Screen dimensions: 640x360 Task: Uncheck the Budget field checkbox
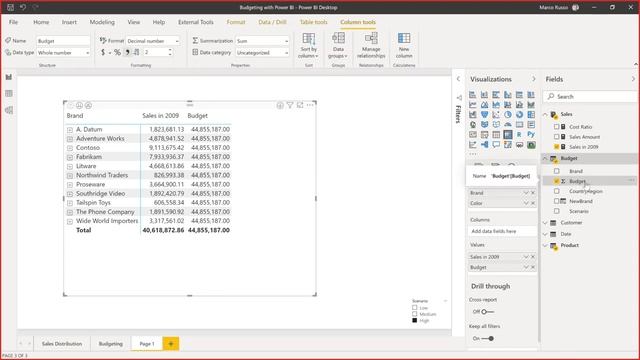coord(557,181)
